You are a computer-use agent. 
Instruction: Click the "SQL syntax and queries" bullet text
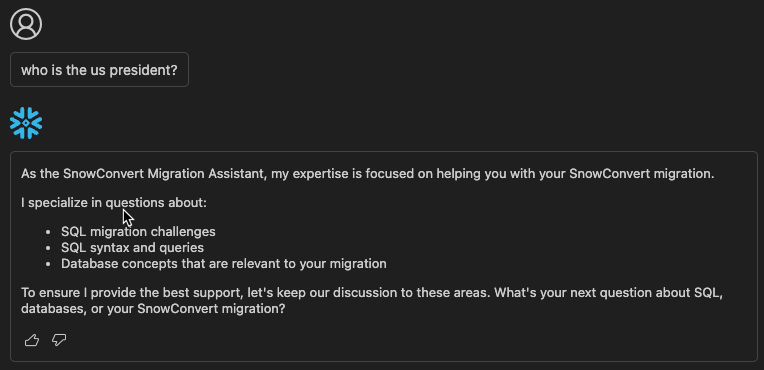click(133, 248)
